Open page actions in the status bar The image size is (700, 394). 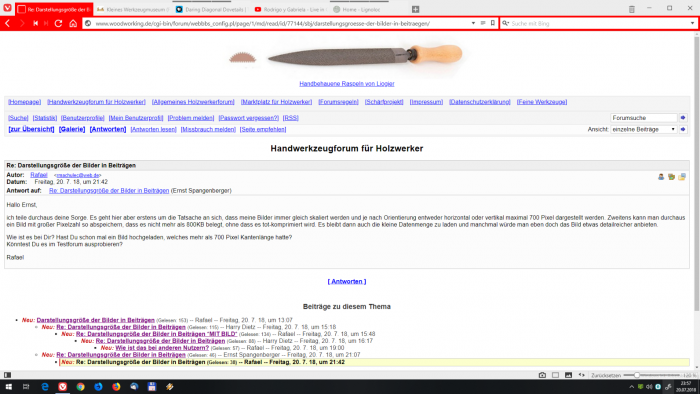pos(581,375)
